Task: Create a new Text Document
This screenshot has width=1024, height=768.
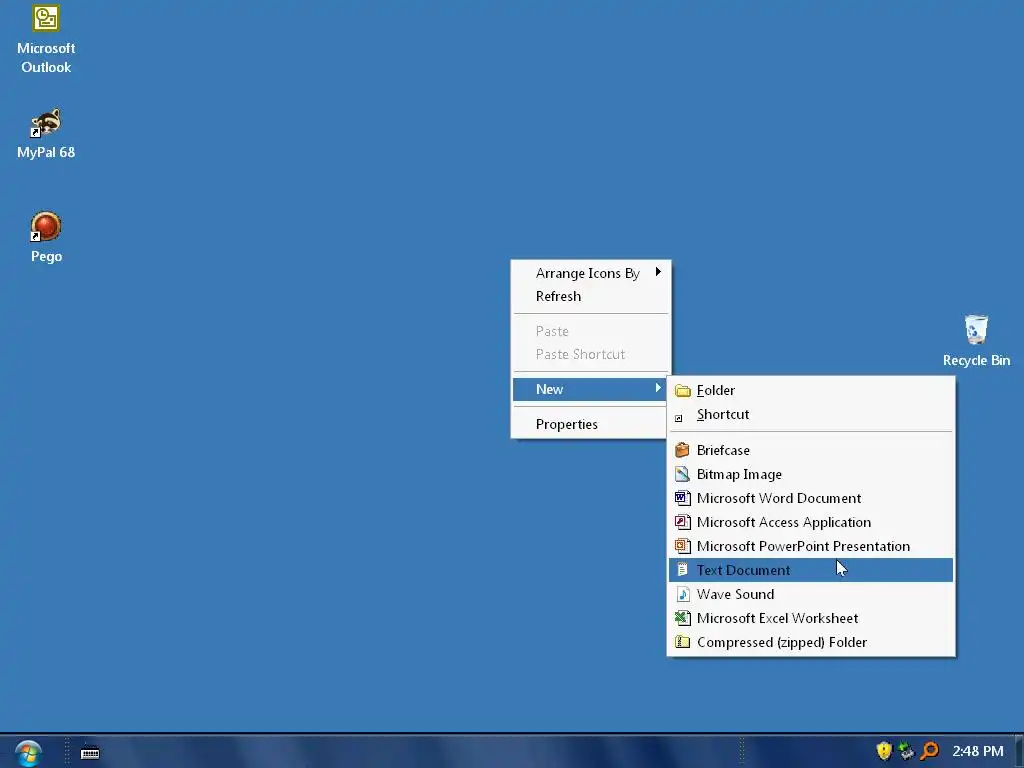Action: point(810,570)
